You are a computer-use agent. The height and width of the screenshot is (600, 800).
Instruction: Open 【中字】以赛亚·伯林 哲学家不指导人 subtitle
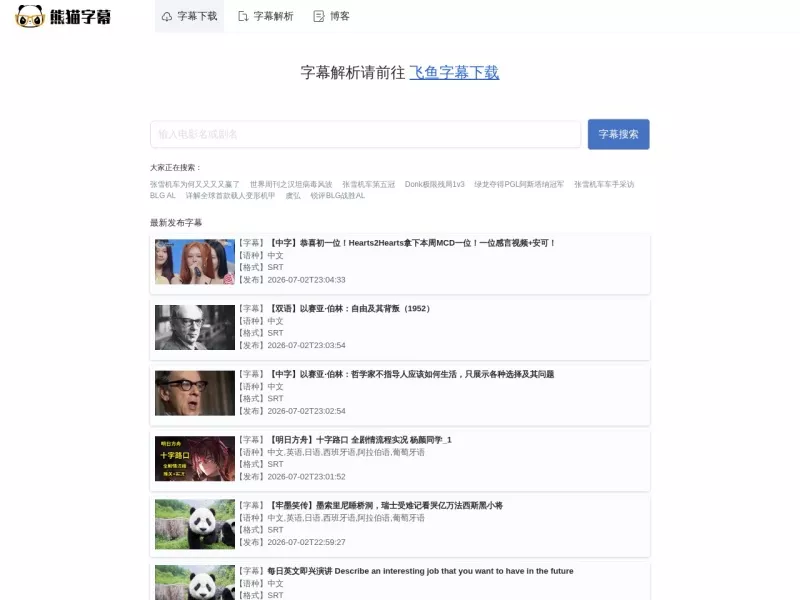(411, 374)
